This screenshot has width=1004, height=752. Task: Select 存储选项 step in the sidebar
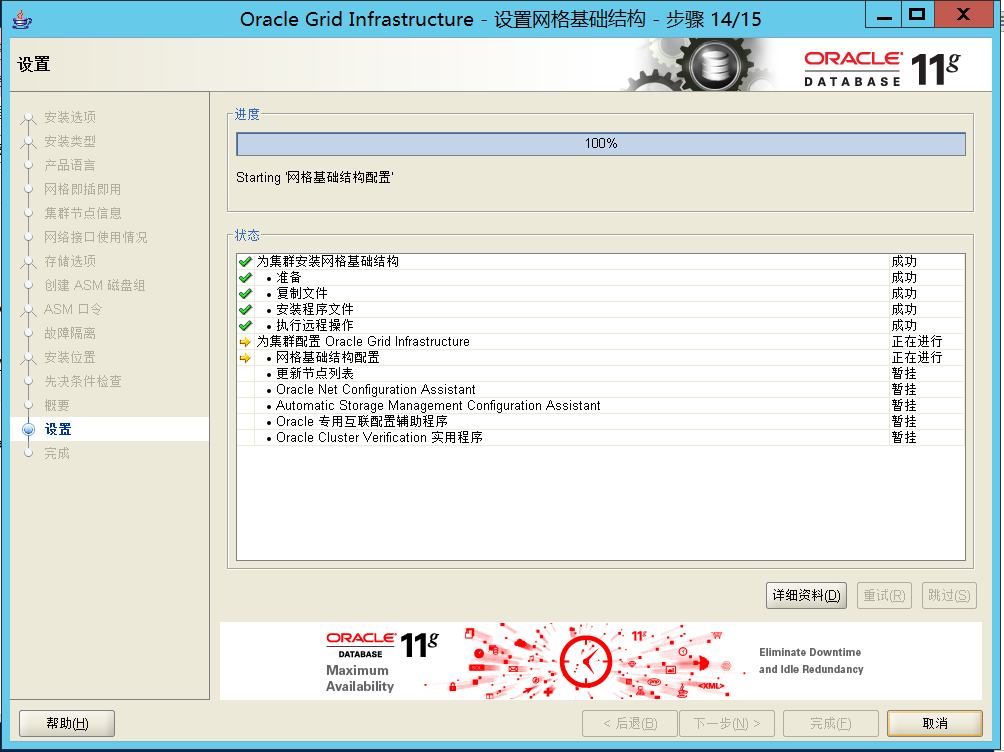click(70, 261)
